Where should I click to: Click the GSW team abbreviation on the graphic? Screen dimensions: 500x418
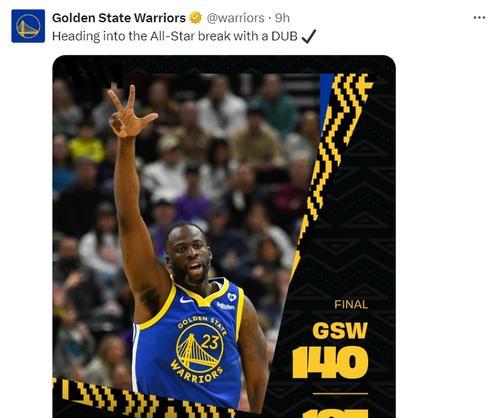[x=340, y=331]
